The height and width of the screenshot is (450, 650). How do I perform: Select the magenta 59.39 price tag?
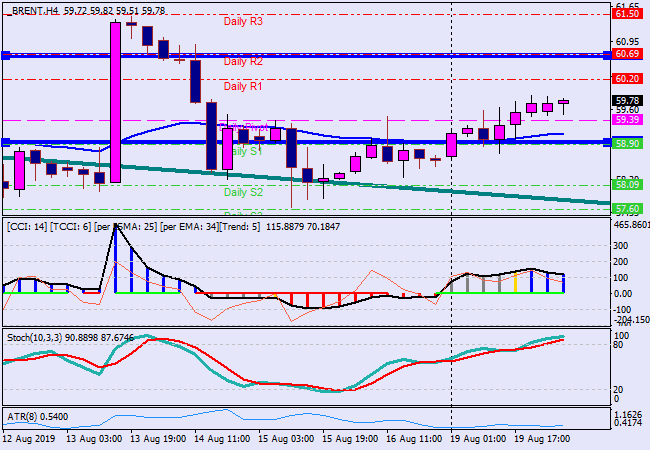click(626, 120)
